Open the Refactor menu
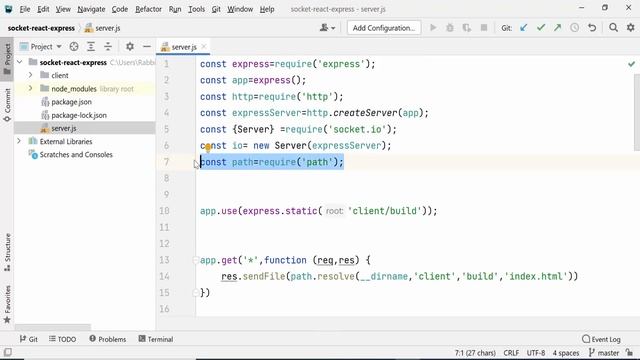Image resolution: width=640 pixels, height=360 pixels. [x=148, y=9]
